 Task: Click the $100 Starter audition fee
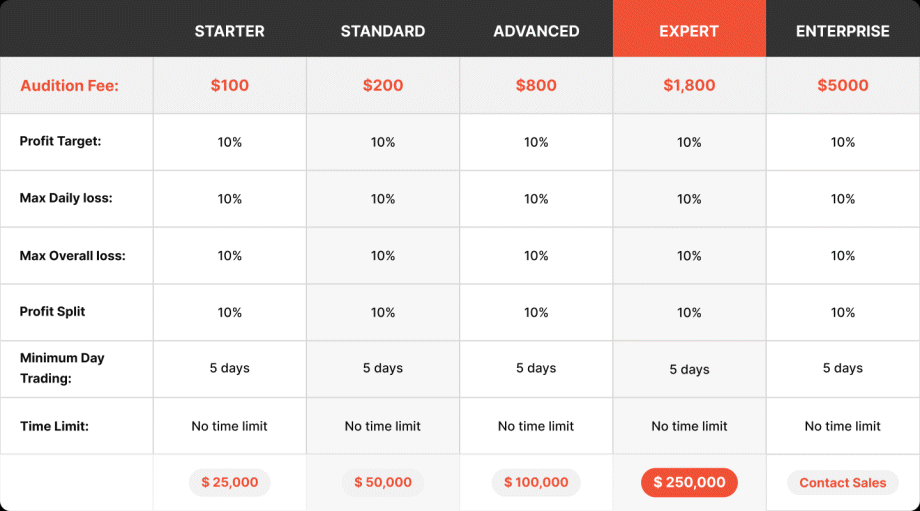pyautogui.click(x=229, y=86)
